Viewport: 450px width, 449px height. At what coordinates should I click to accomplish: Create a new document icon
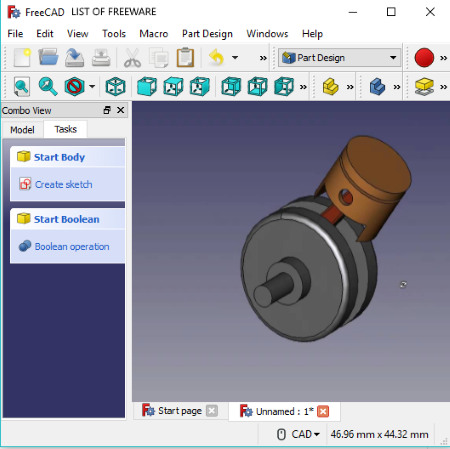[22, 58]
